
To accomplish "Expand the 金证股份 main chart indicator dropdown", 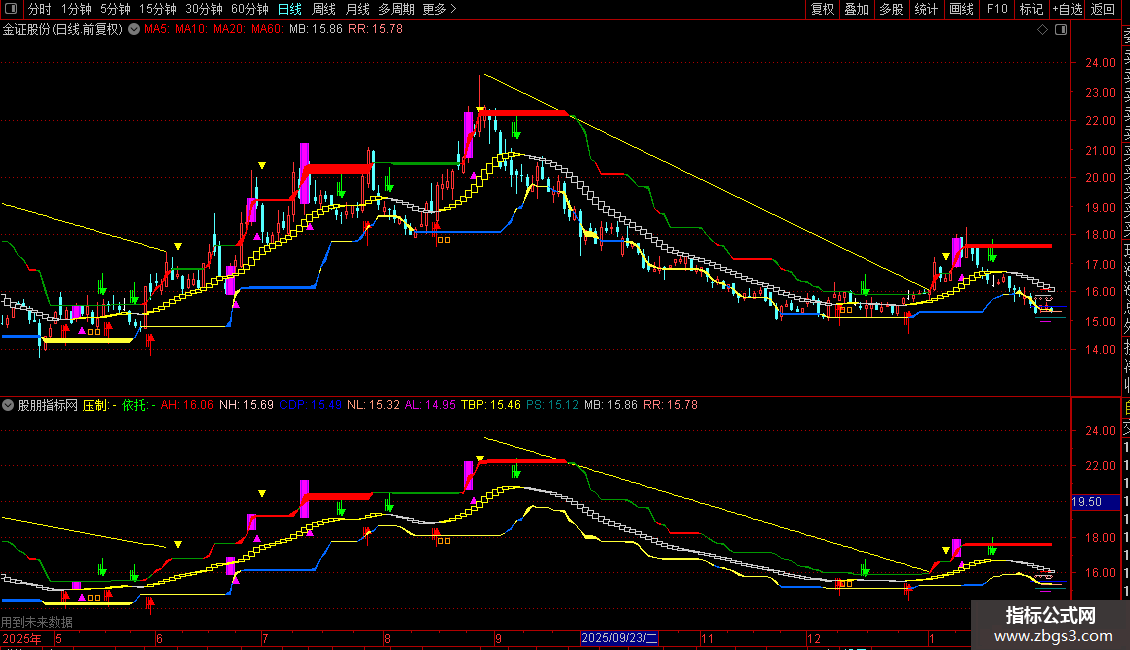I will point(135,30).
